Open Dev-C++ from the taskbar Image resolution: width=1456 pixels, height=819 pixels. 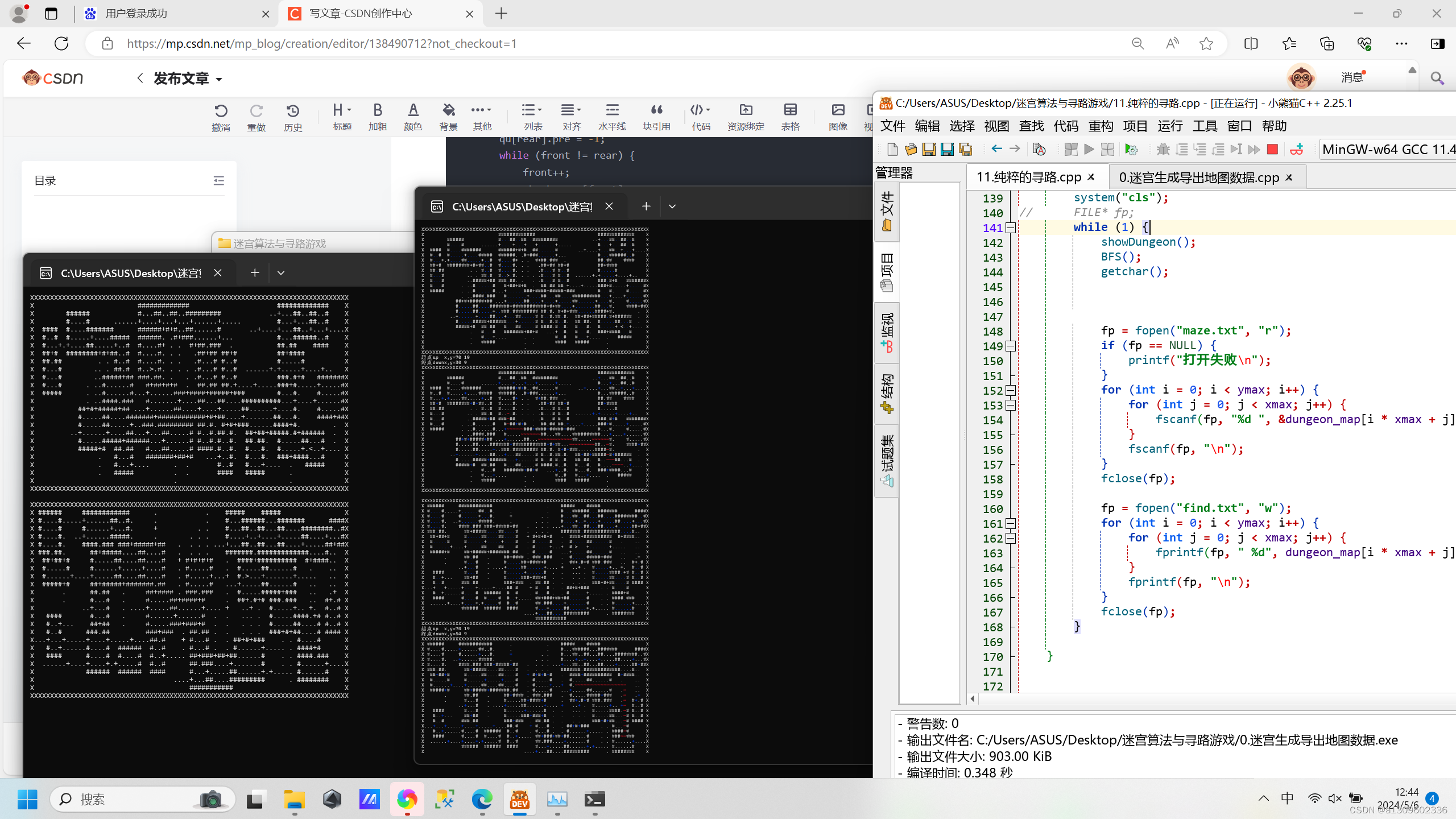519,799
